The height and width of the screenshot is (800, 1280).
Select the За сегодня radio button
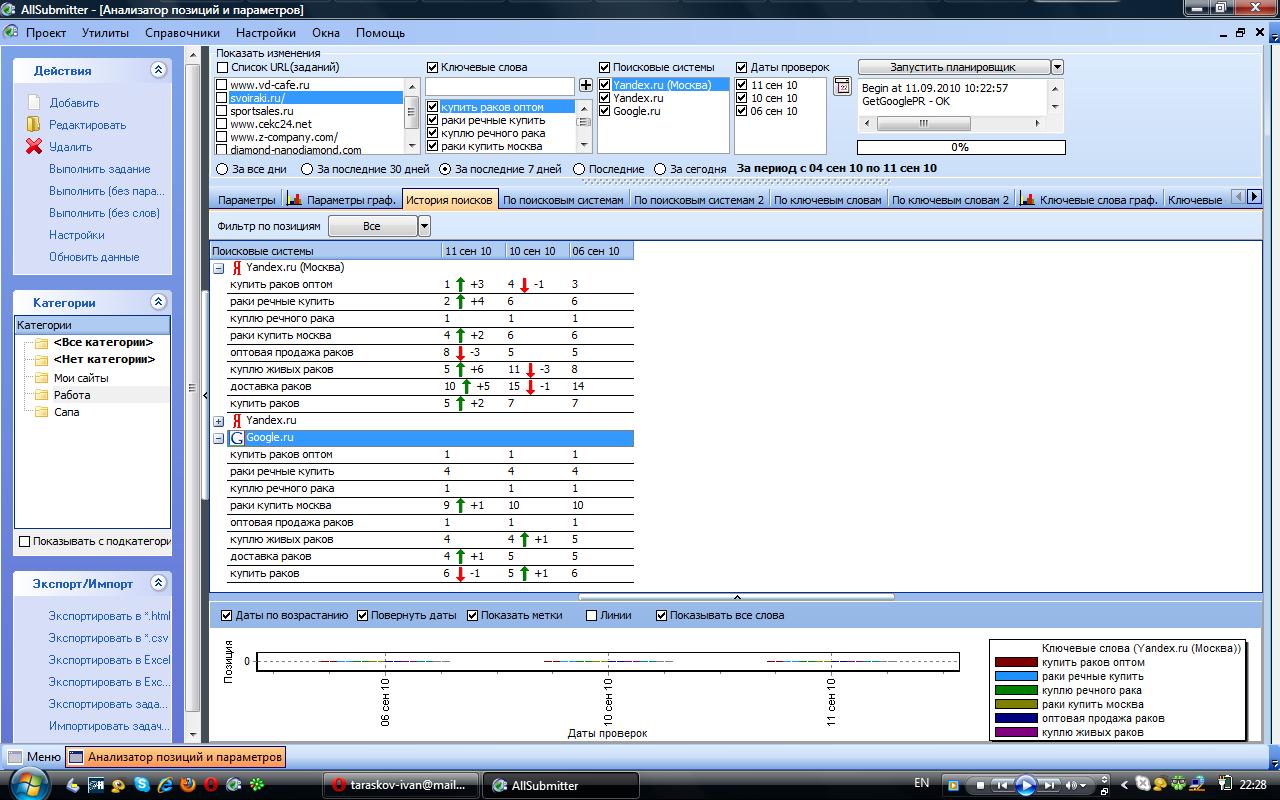tap(660, 169)
